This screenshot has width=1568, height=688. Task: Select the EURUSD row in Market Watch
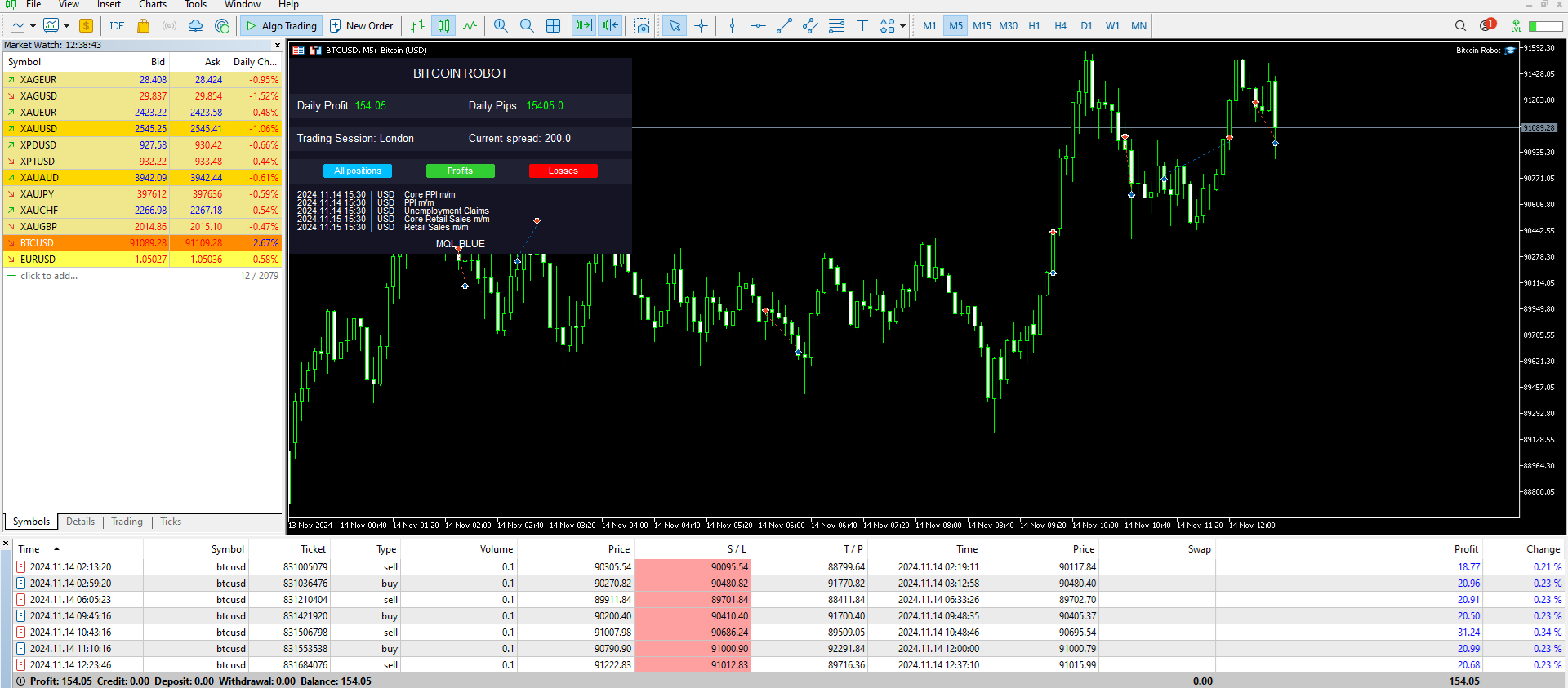pos(142,260)
